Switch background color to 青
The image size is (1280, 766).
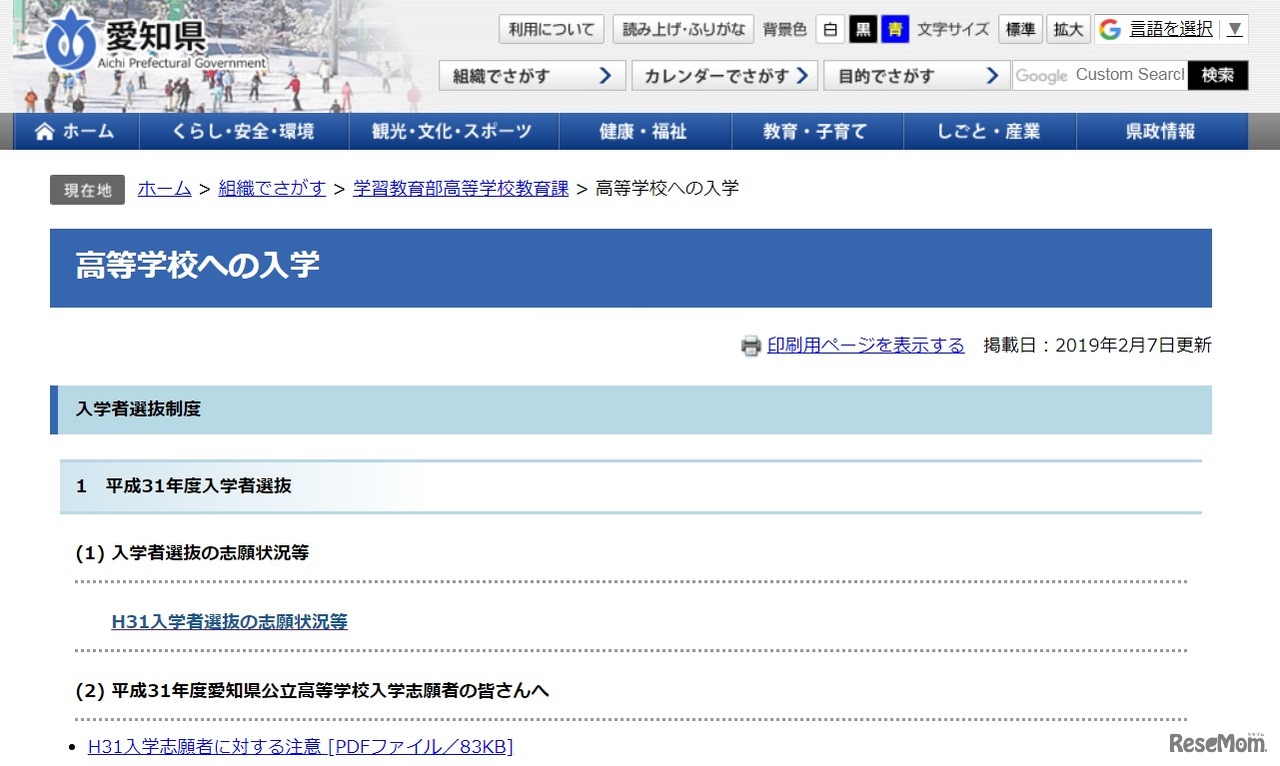pyautogui.click(x=895, y=29)
